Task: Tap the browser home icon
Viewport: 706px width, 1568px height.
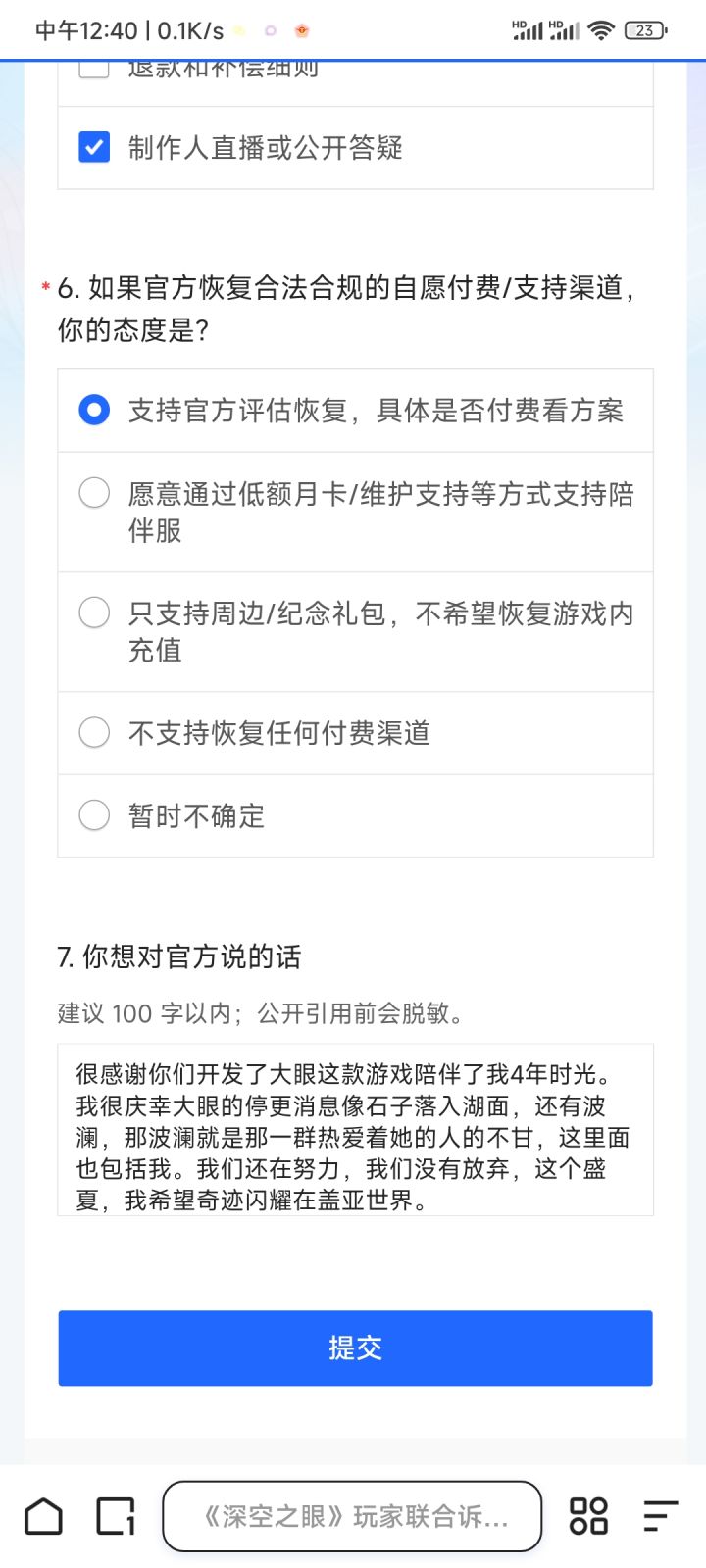Action: 43,1516
